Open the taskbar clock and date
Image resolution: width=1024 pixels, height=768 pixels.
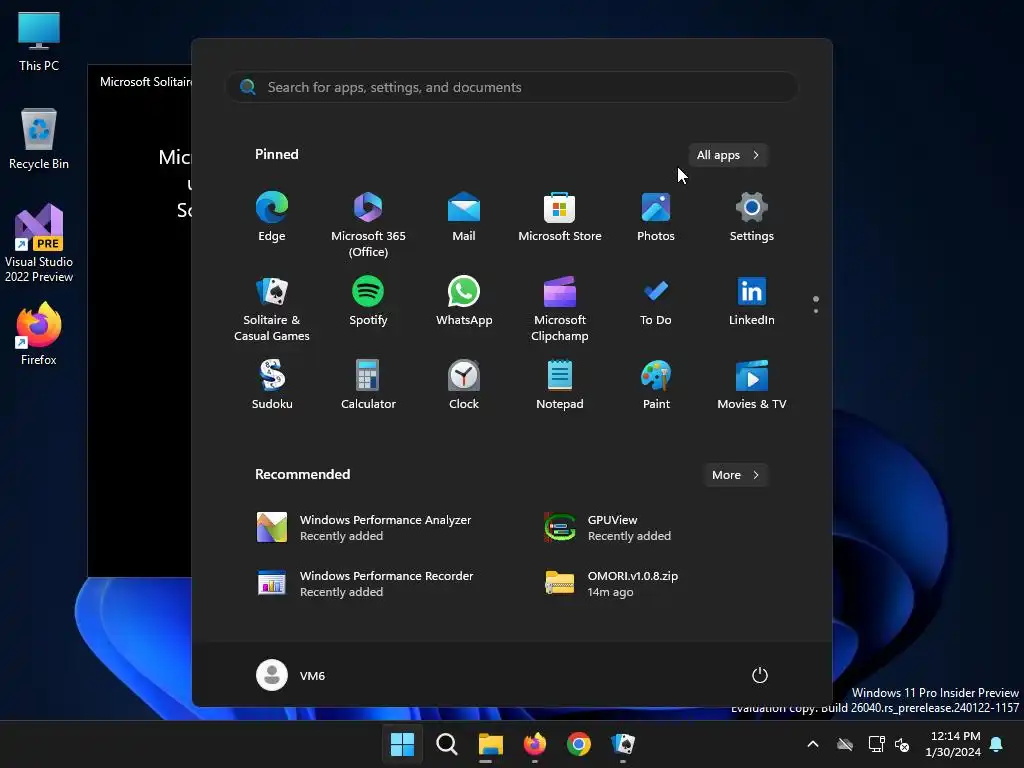pyautogui.click(x=953, y=744)
